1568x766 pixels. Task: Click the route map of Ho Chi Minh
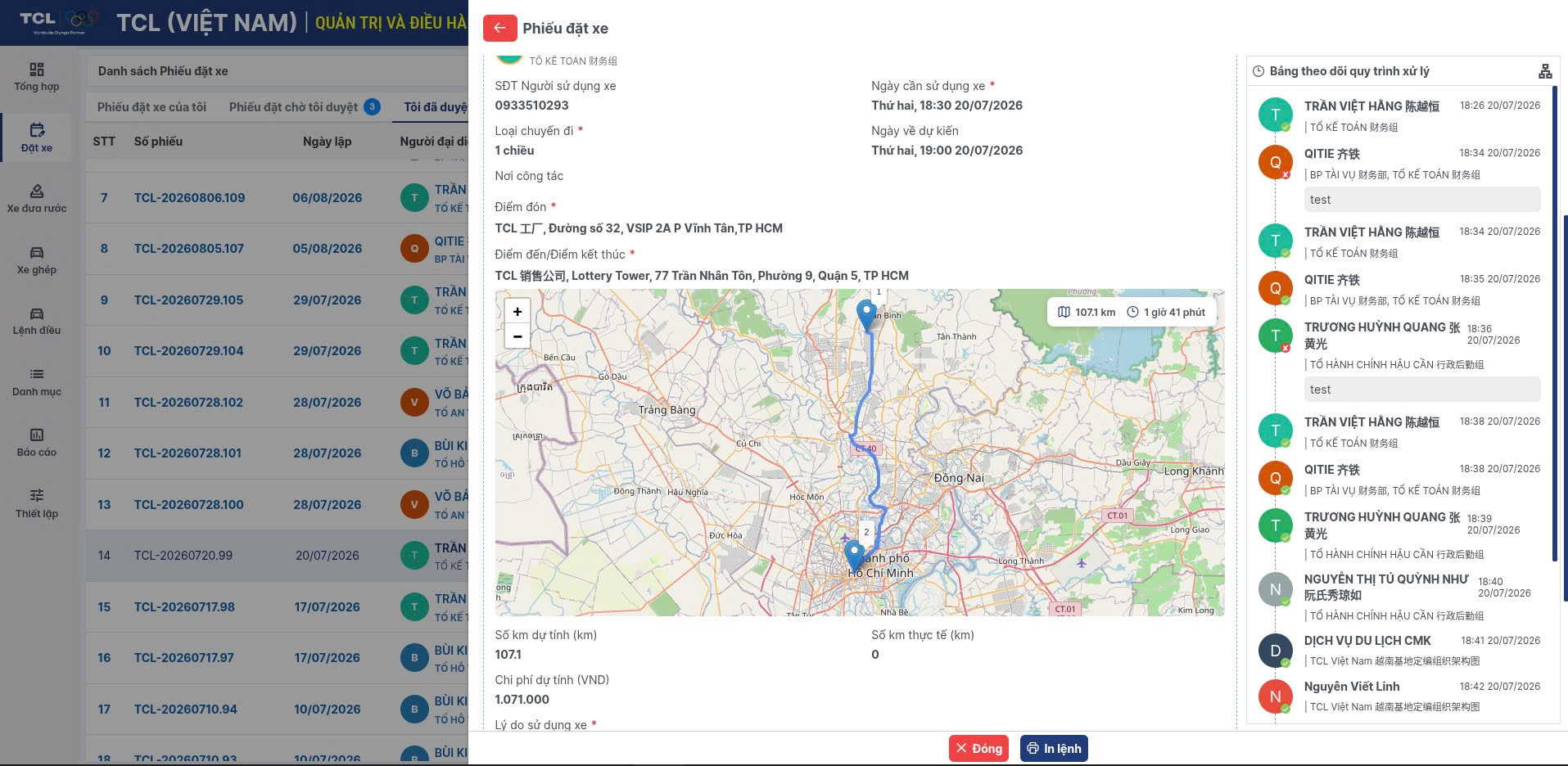(860, 453)
